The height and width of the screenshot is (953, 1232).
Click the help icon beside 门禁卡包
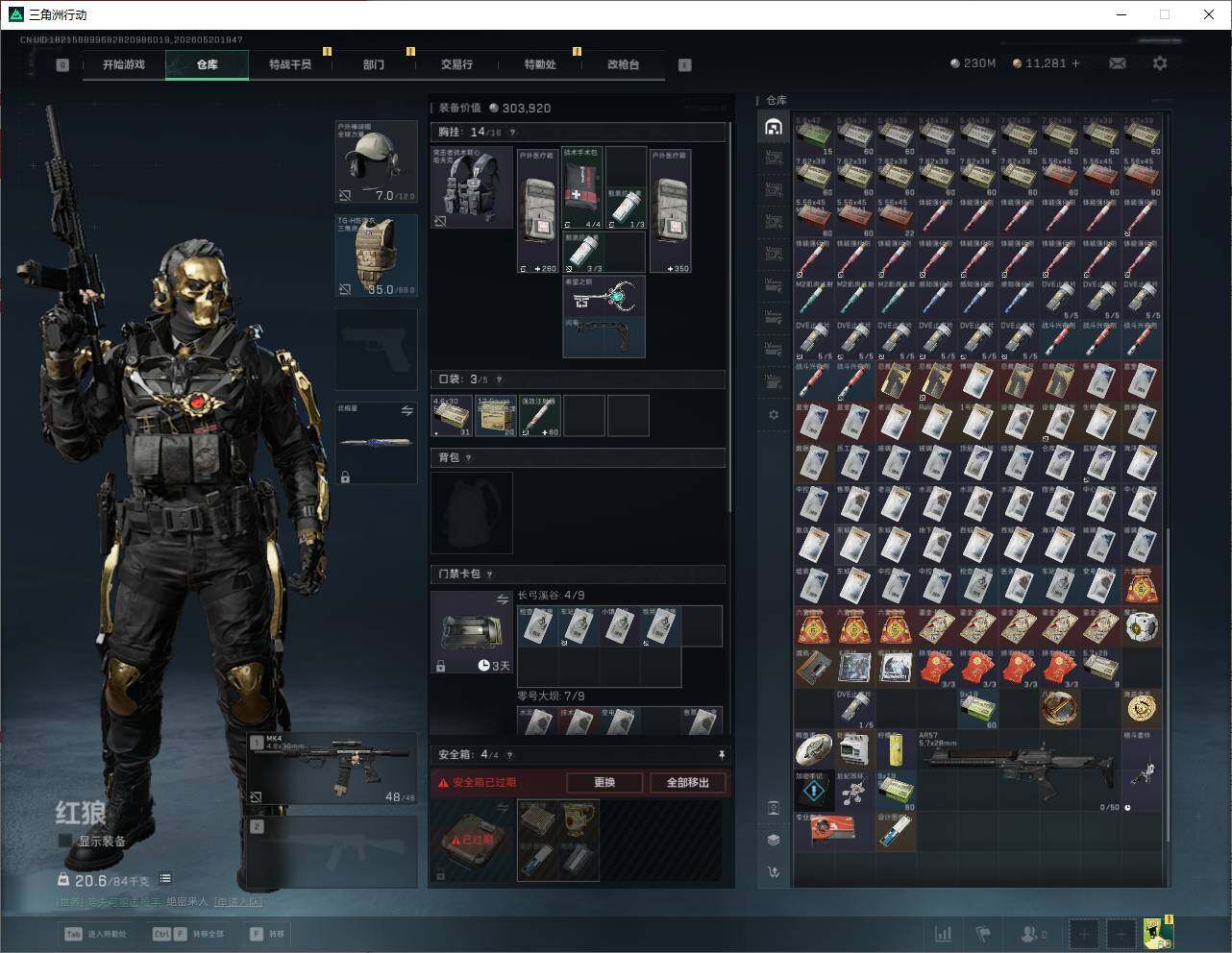coord(490,574)
